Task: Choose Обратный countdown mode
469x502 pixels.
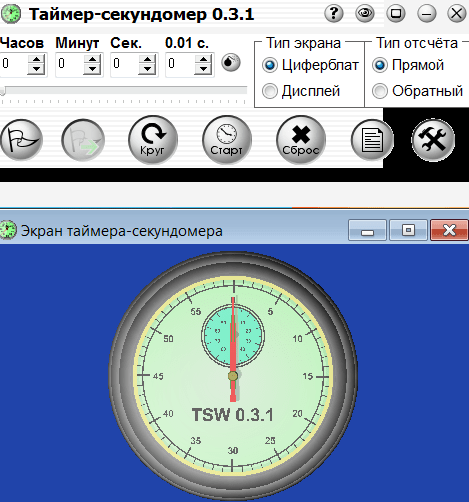Action: 418,91
